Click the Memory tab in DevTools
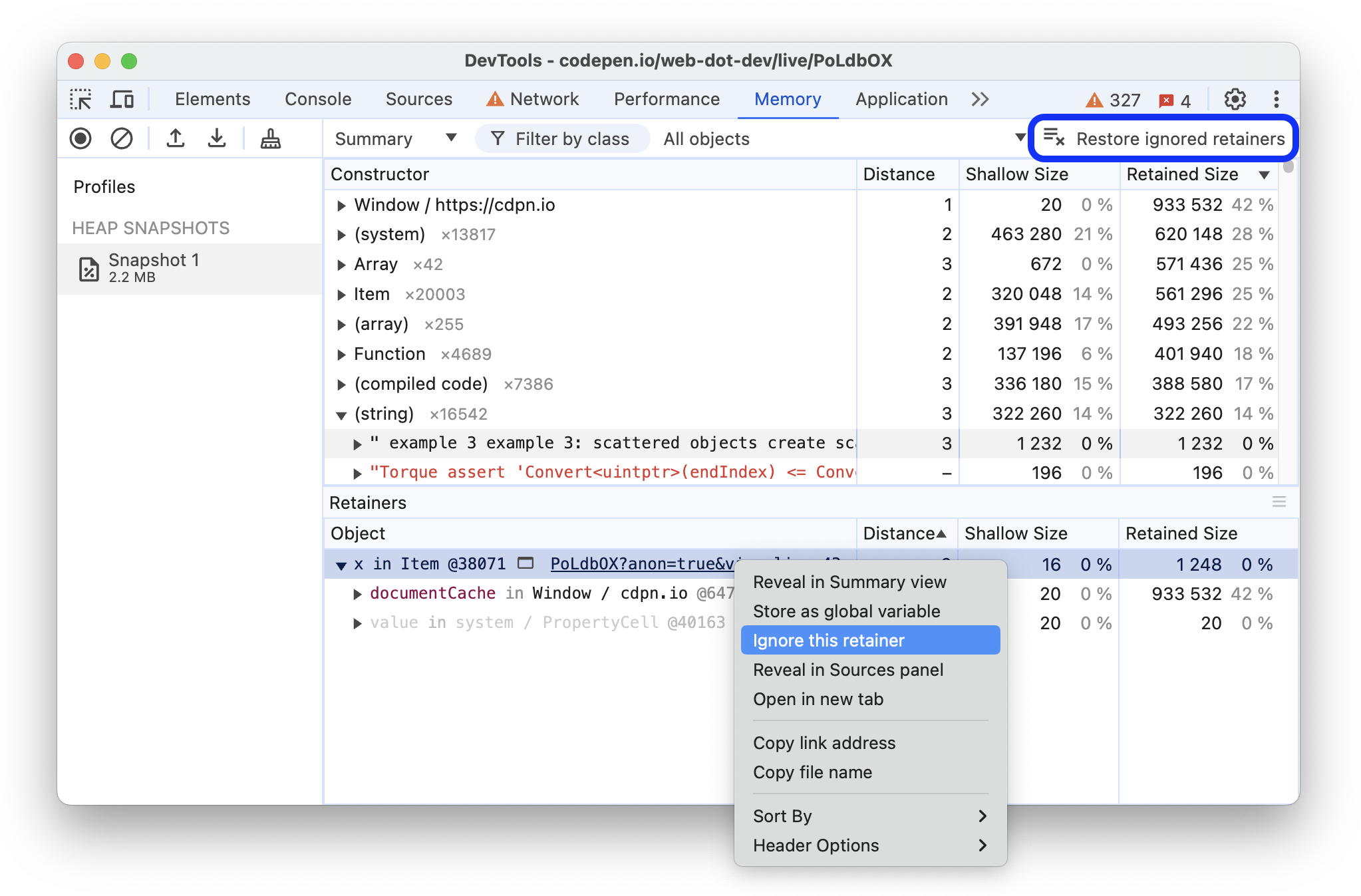This screenshot has height=896, width=1361. point(789,98)
